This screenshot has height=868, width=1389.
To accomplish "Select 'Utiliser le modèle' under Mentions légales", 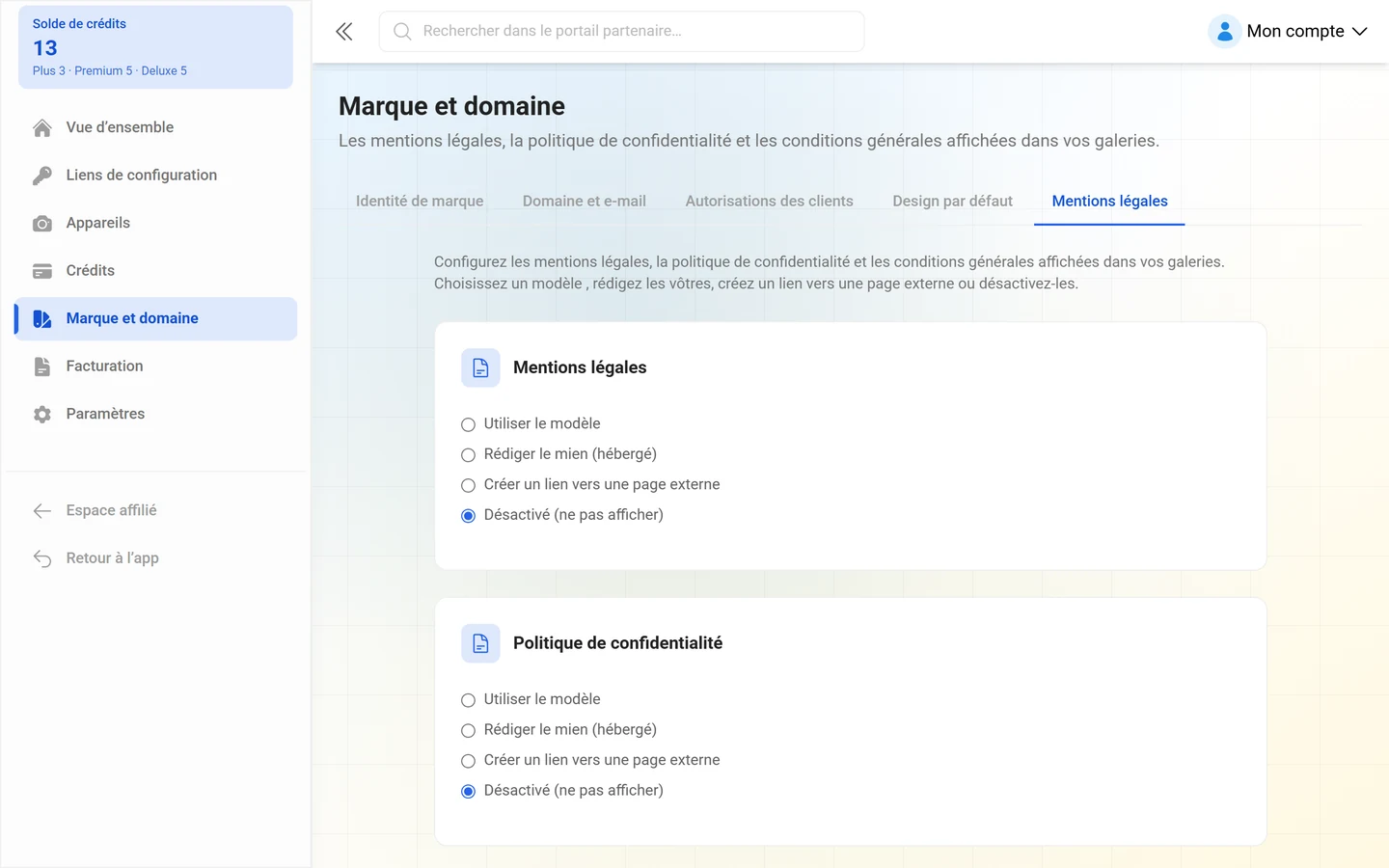I will [x=468, y=424].
